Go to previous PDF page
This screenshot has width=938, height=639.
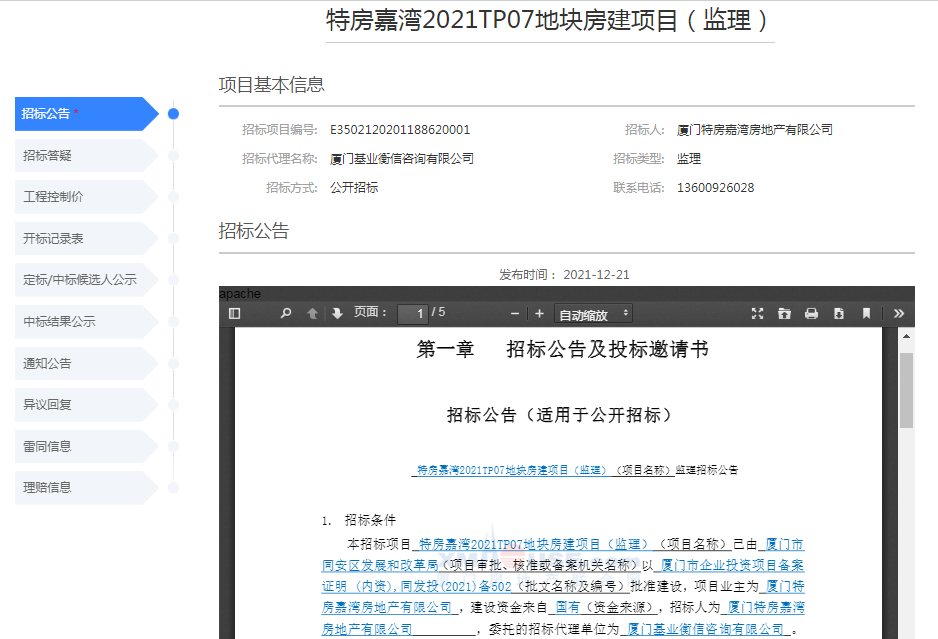coord(312,314)
